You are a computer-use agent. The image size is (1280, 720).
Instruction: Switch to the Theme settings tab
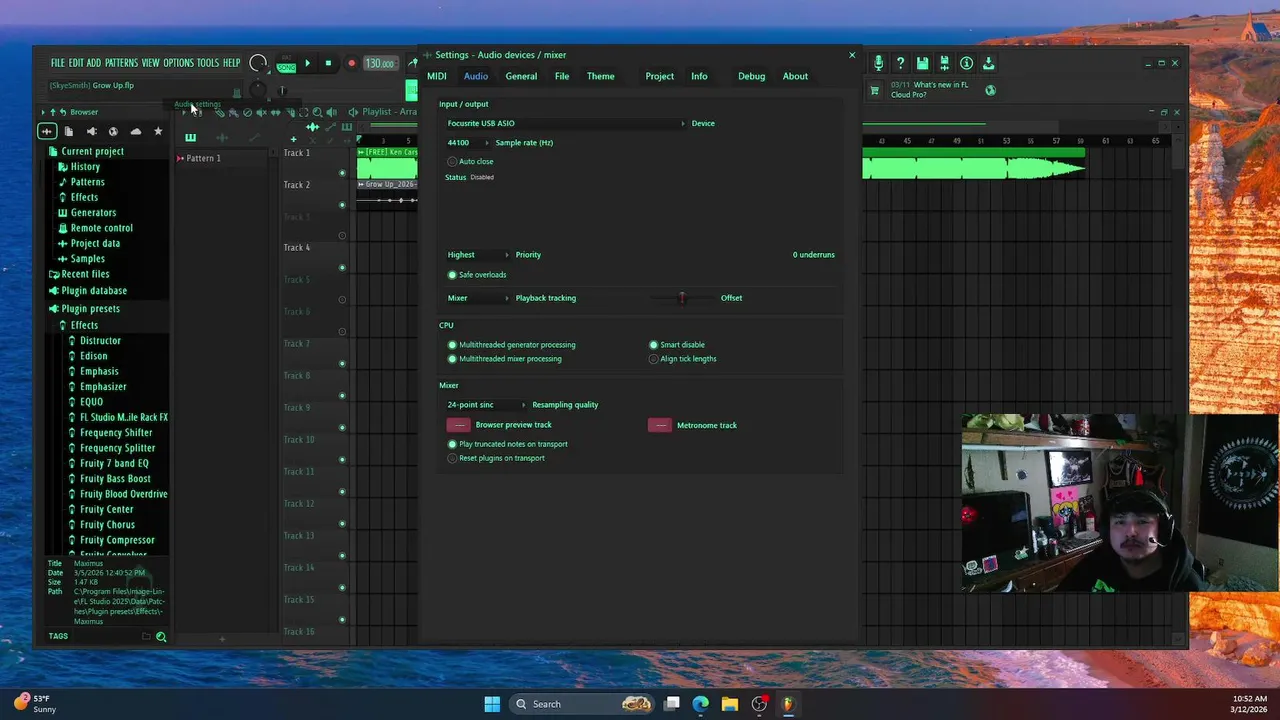(x=600, y=76)
